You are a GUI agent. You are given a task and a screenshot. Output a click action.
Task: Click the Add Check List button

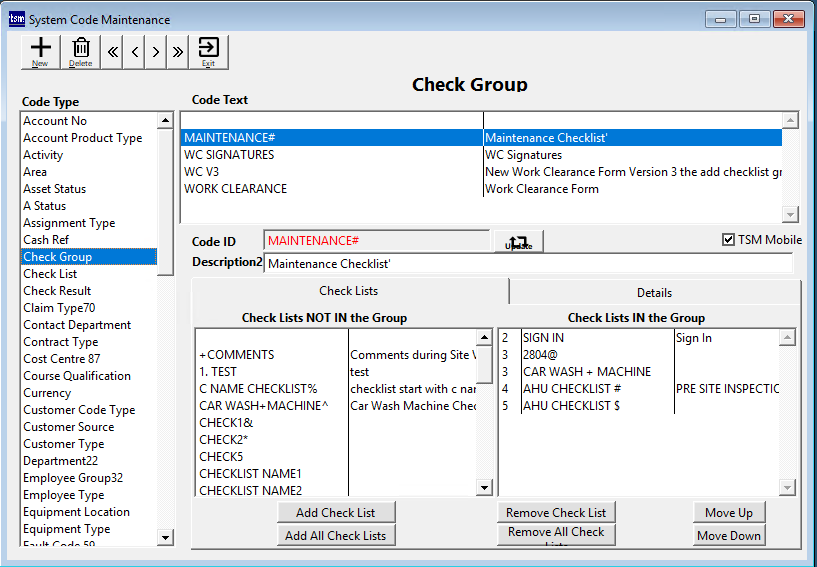pyautogui.click(x=336, y=513)
